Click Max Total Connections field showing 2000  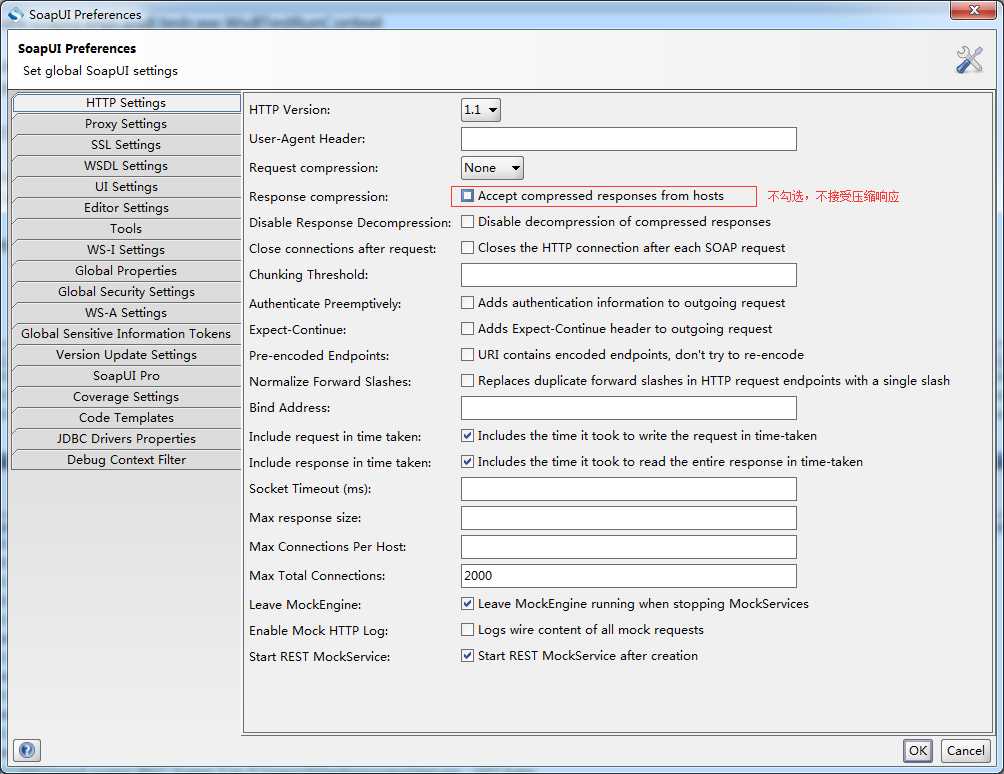tap(629, 576)
